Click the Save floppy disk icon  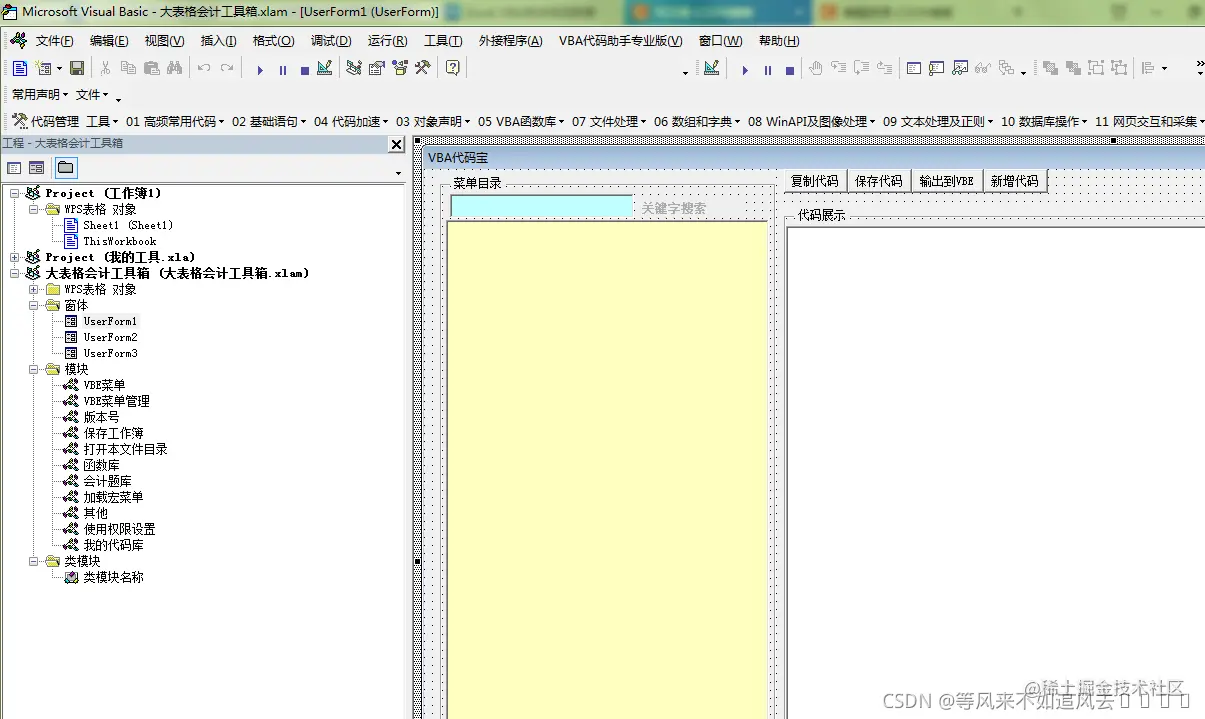[76, 68]
